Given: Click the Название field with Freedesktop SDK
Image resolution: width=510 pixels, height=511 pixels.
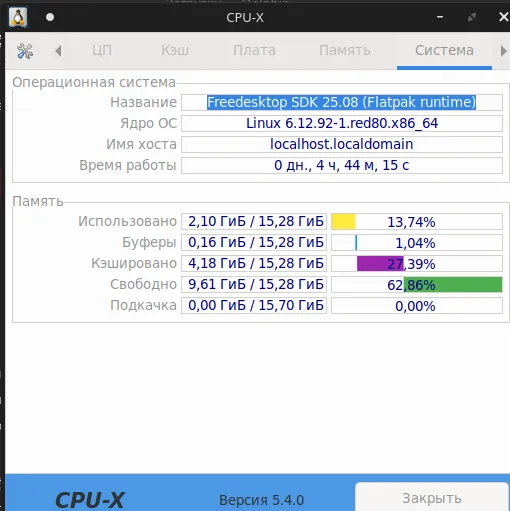Looking at the screenshot, I should [342, 102].
